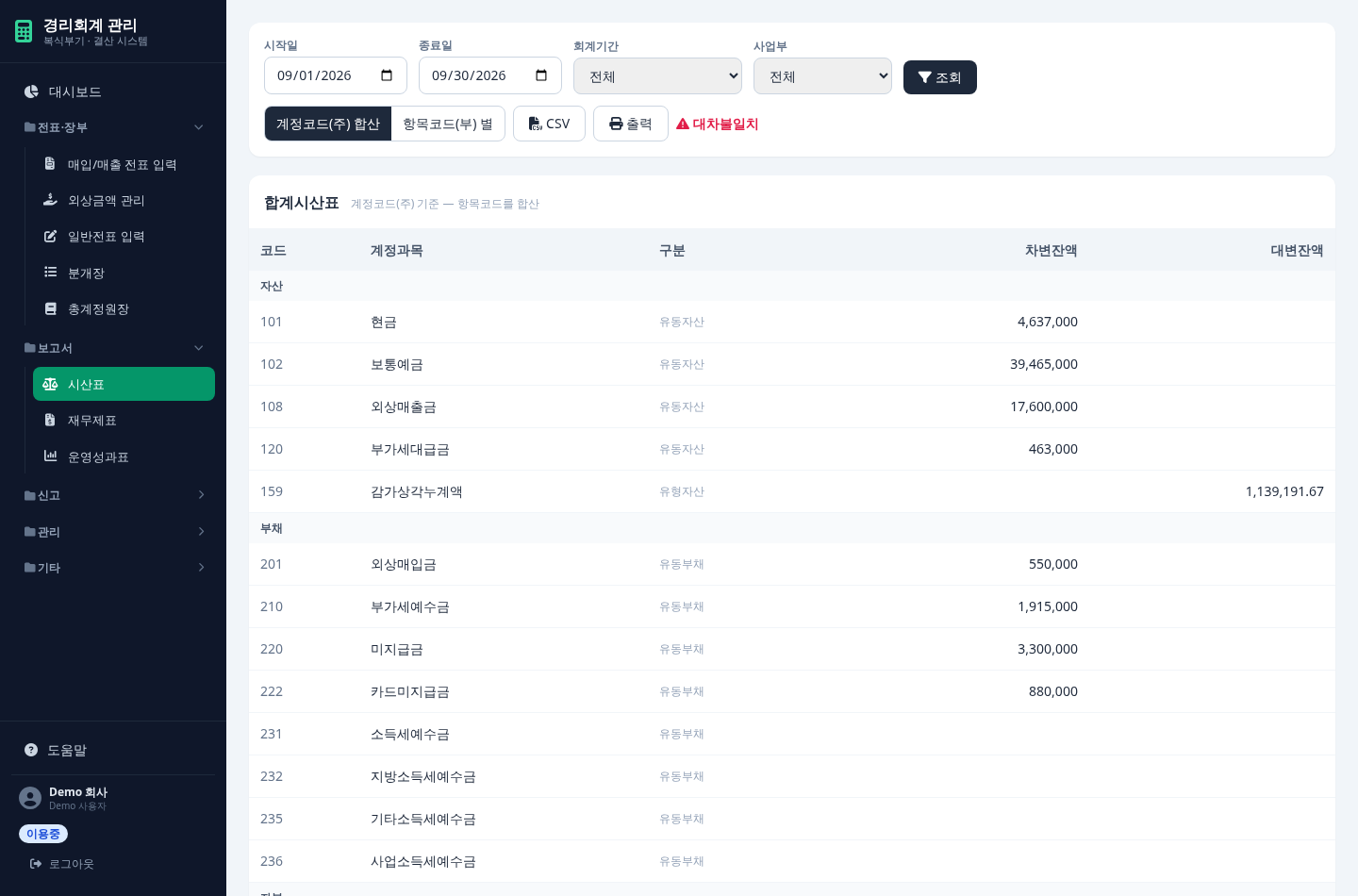Select the 계정코드(주) 합산 view toggle
Viewport: 1358px width, 896px height.
pyautogui.click(x=328, y=124)
